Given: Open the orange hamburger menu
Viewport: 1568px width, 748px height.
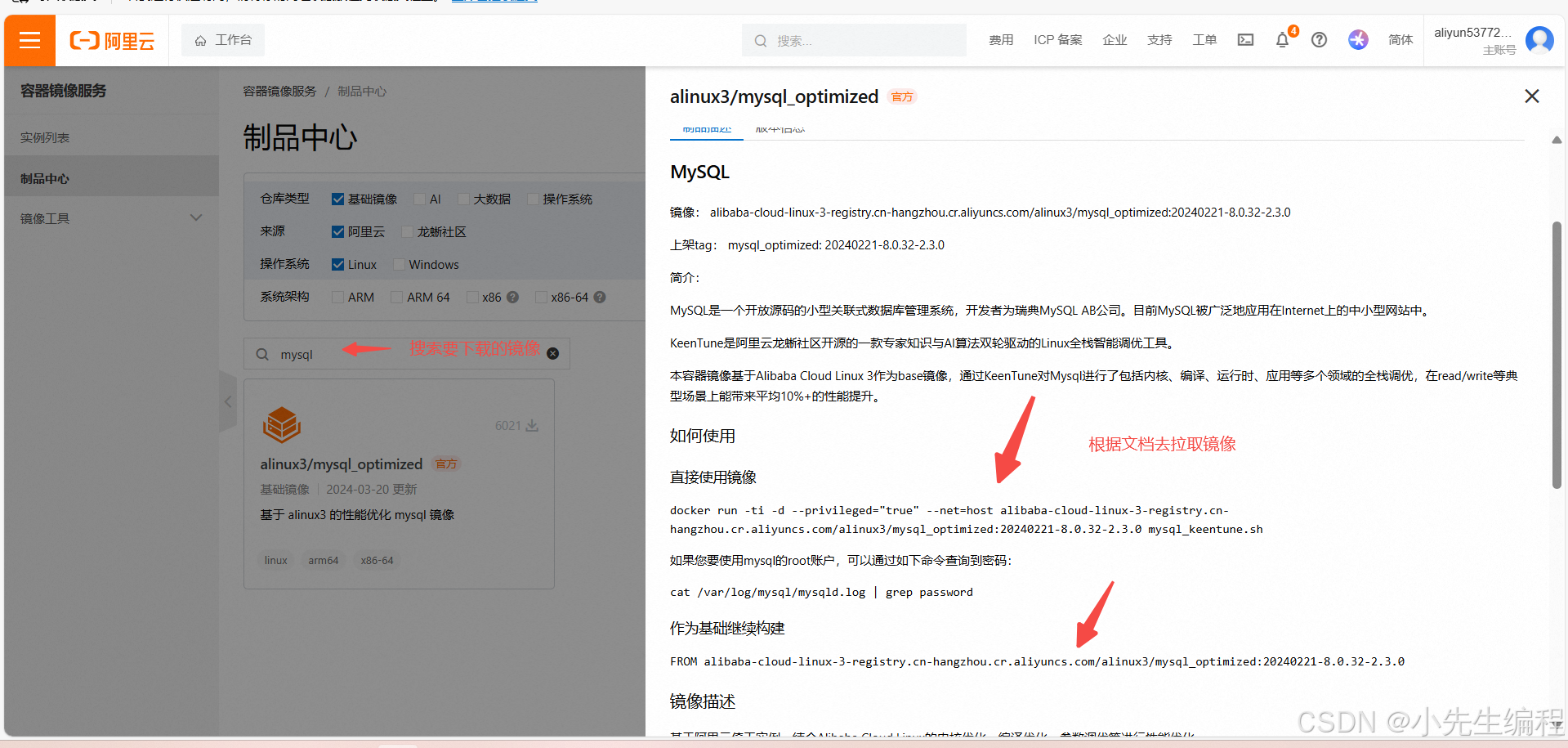Looking at the screenshot, I should click(29, 40).
